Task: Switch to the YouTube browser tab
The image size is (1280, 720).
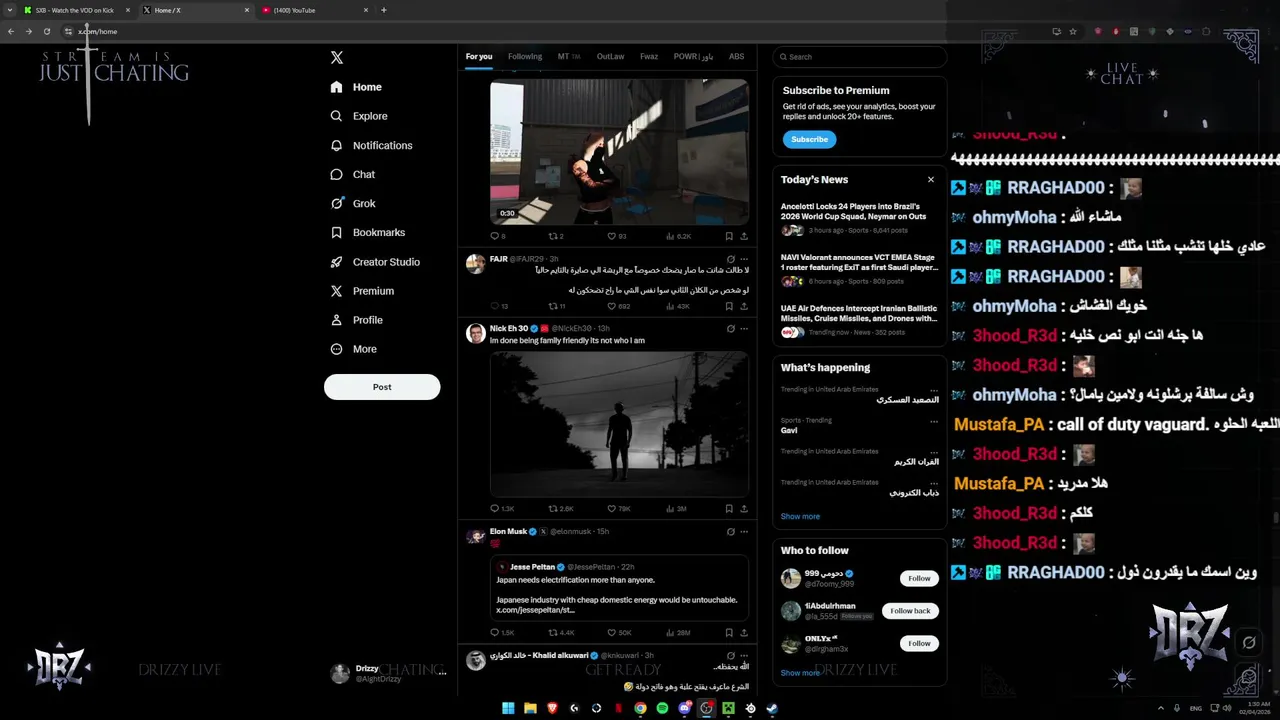Action: 314,10
